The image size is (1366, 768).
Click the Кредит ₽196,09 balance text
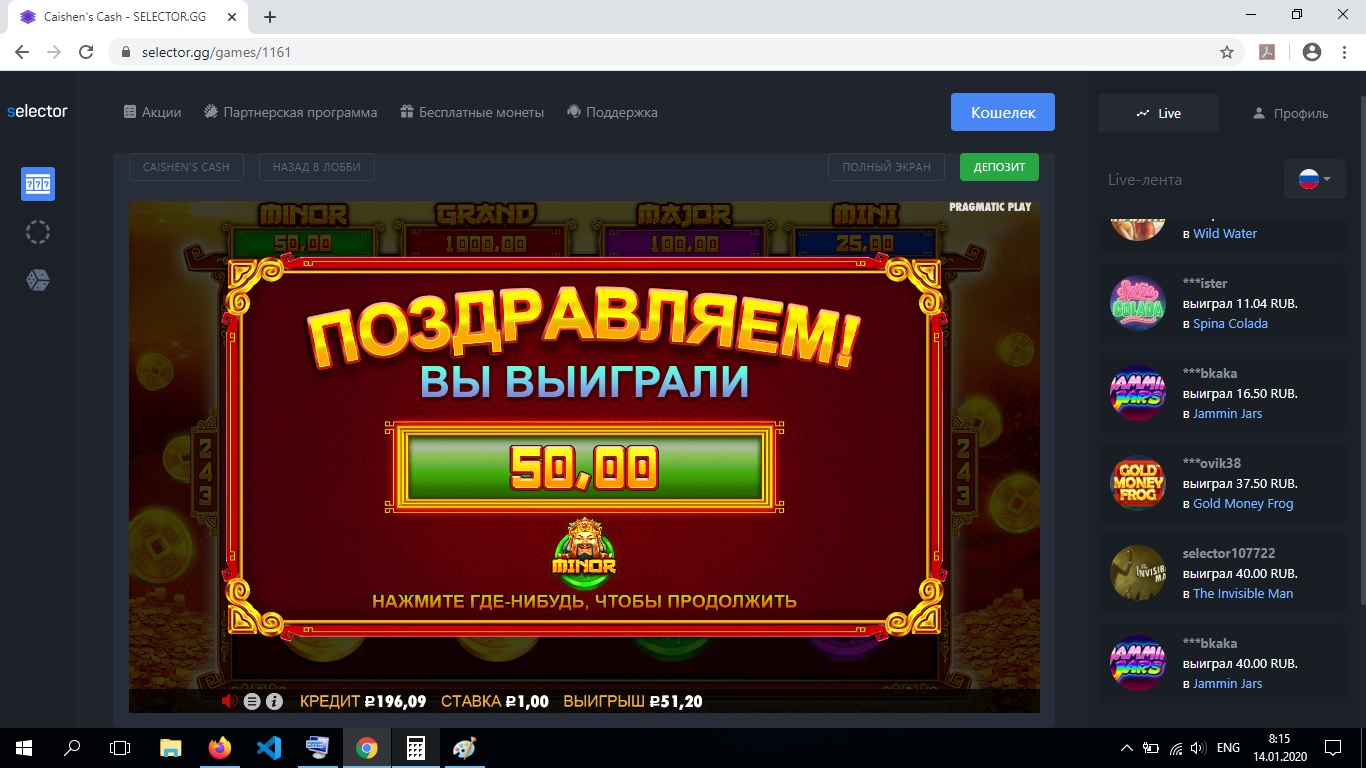[x=363, y=702]
